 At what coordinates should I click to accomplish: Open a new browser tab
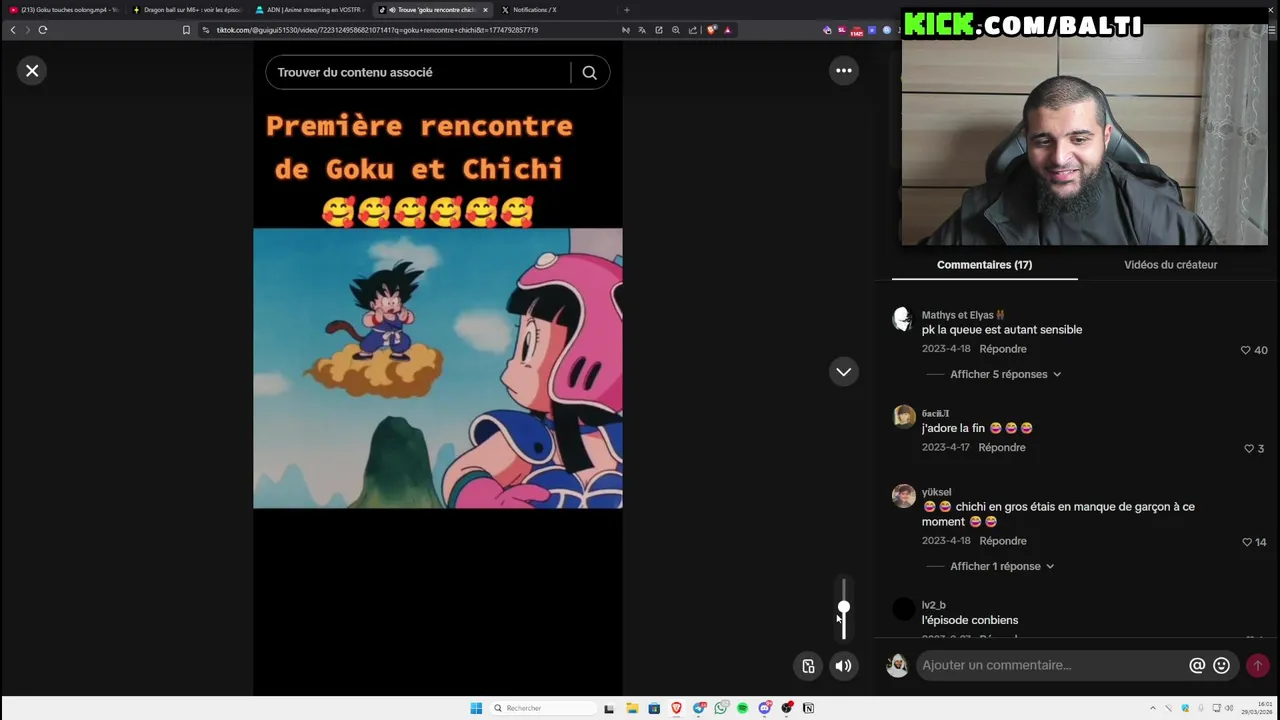[627, 10]
